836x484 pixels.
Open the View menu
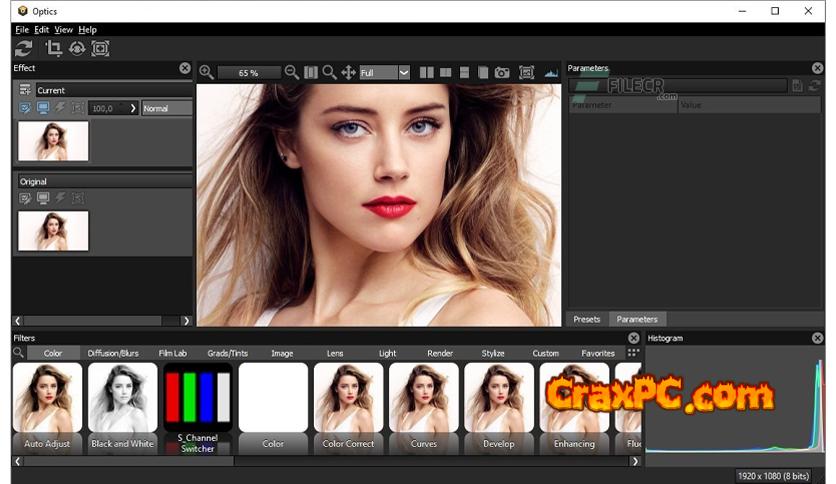coord(63,30)
